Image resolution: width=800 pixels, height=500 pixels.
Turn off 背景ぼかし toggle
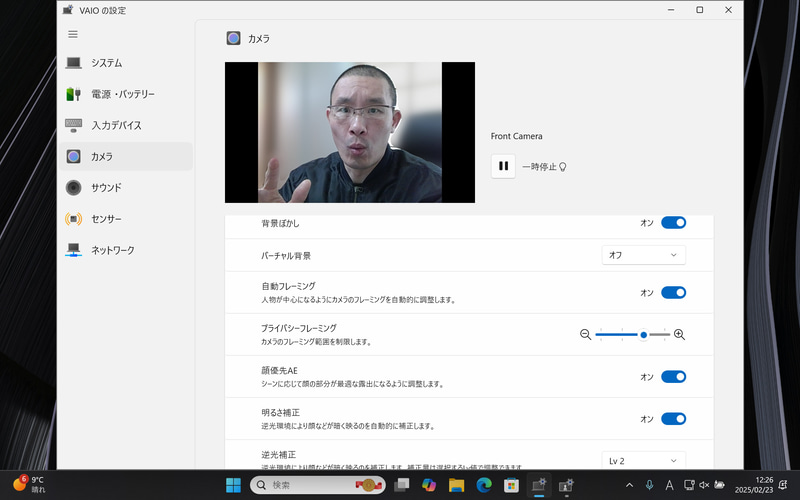click(x=673, y=222)
